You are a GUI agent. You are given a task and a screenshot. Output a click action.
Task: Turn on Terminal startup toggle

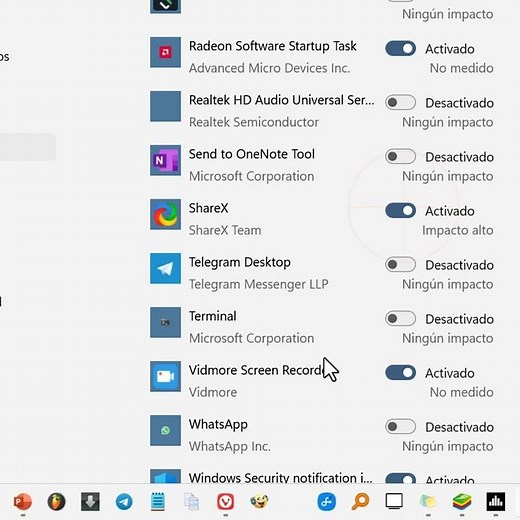(400, 319)
